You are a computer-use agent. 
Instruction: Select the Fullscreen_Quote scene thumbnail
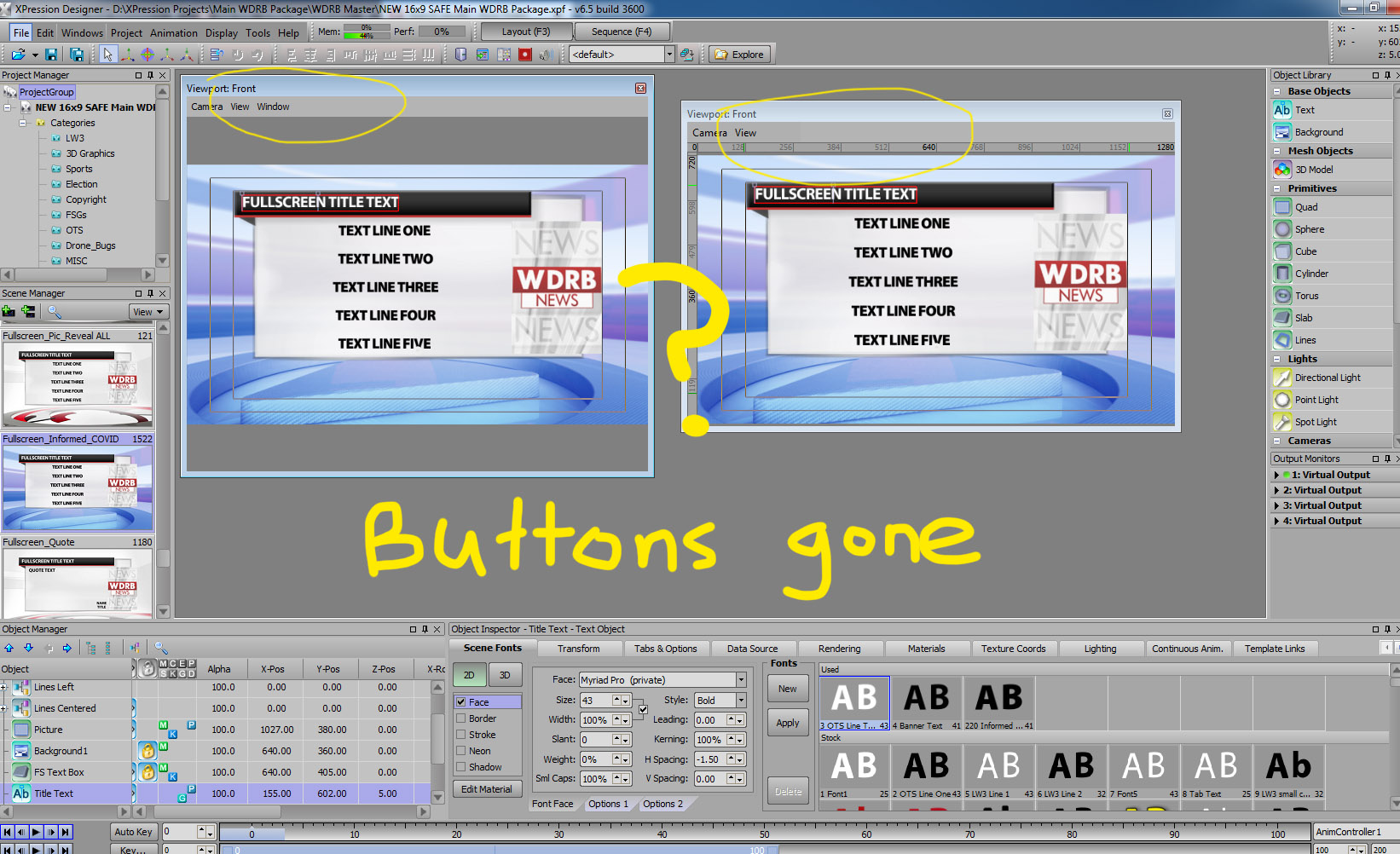78,584
